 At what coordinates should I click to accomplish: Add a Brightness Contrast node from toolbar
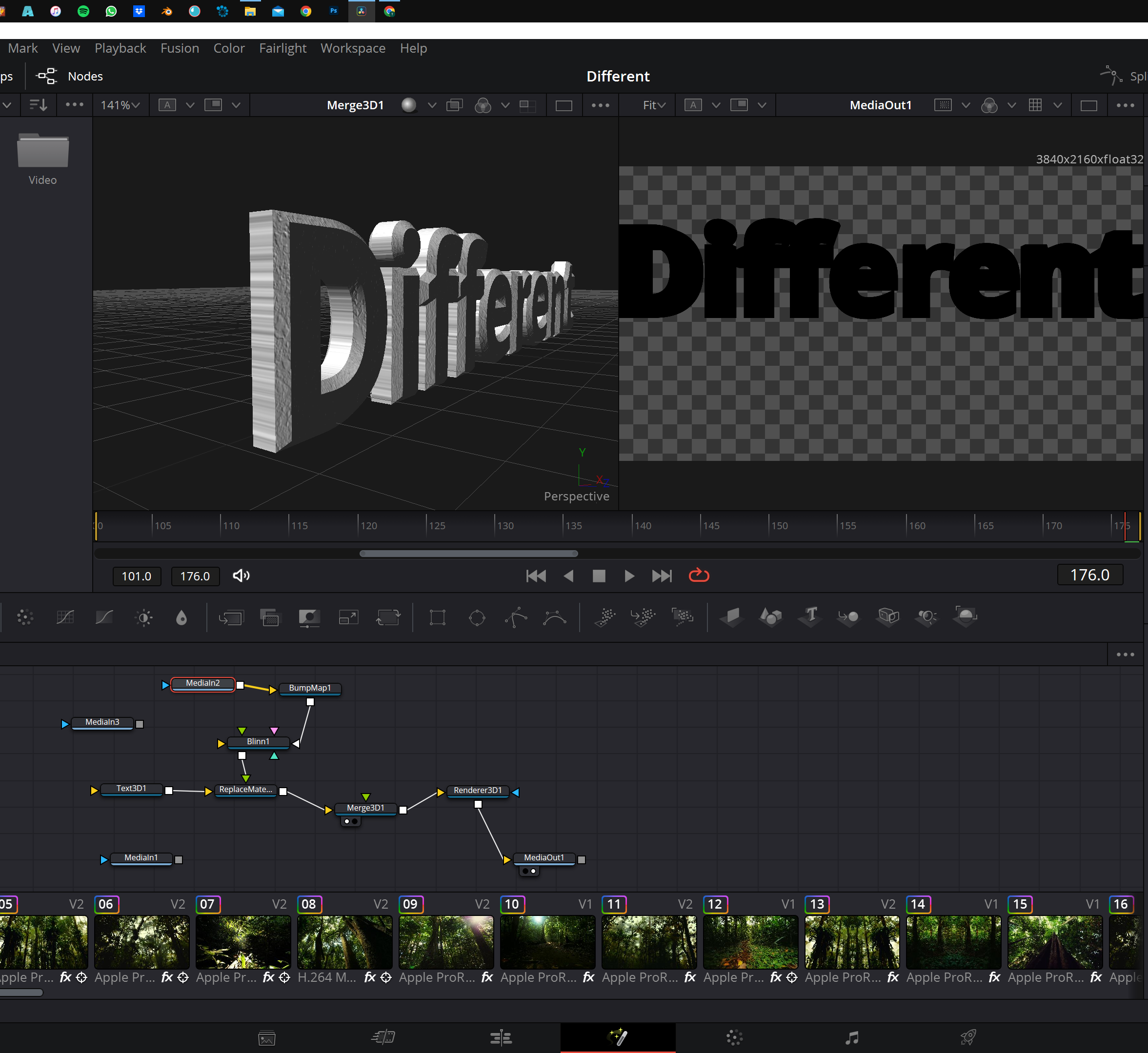pyautogui.click(x=144, y=617)
